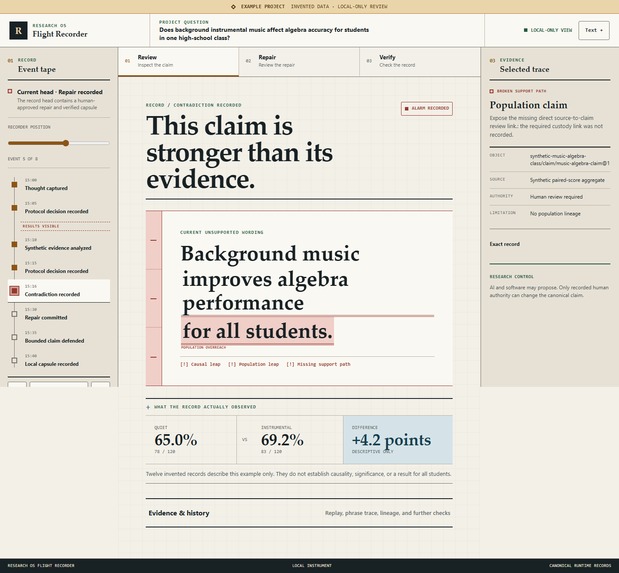This screenshot has width=619, height=573.
Task: Select the Local capsule recorded hollow marker
Action: (15, 360)
